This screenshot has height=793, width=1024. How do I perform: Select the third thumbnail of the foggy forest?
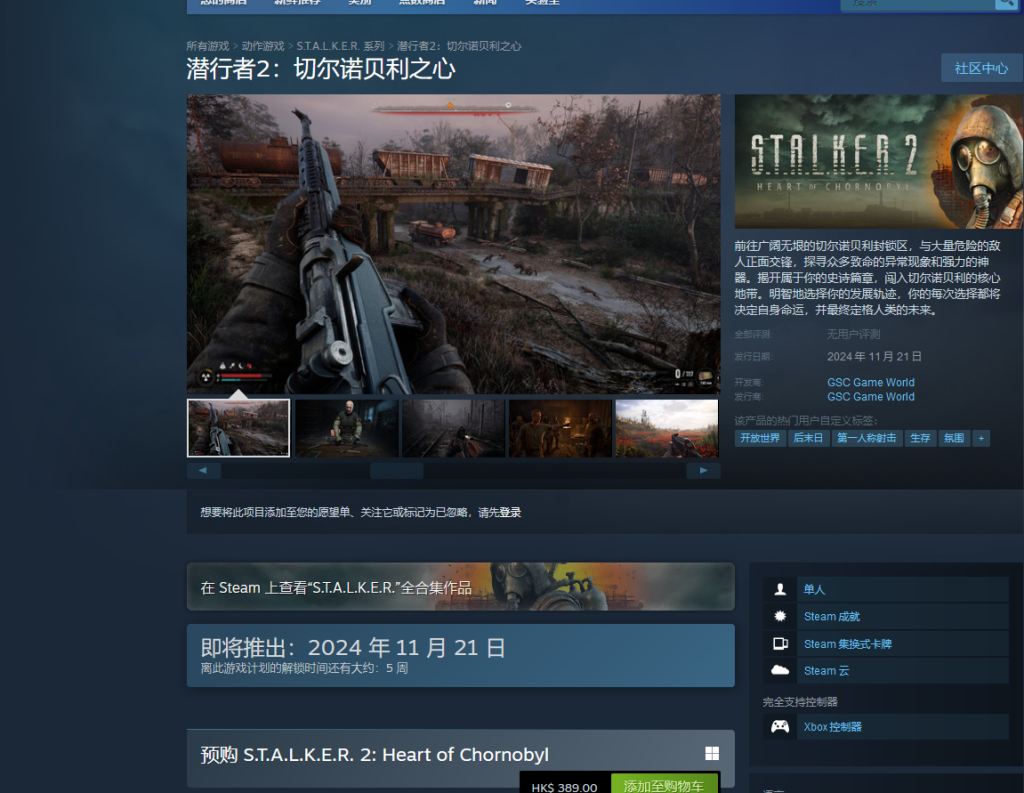(453, 428)
